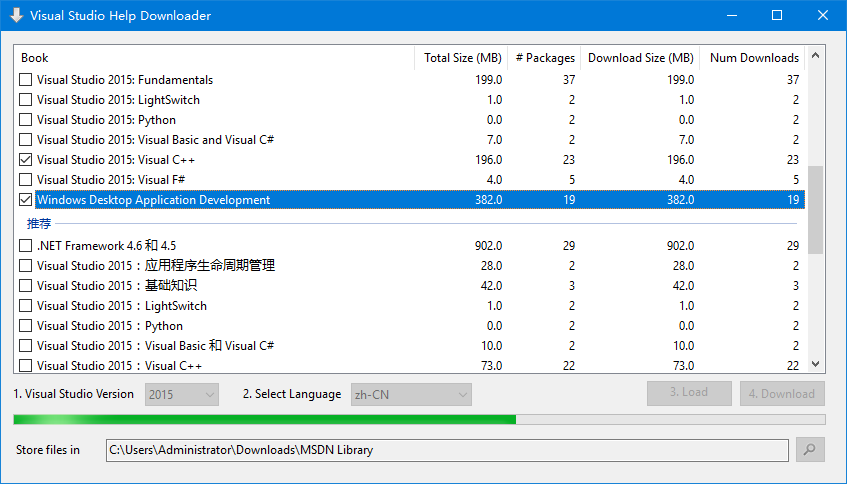The width and height of the screenshot is (847, 484).
Task: Click the download arrow app icon in title bar
Action: pos(16,15)
